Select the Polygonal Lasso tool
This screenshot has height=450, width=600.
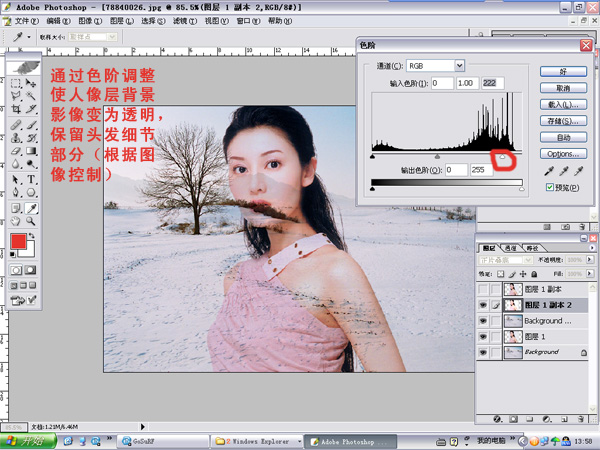[16, 96]
